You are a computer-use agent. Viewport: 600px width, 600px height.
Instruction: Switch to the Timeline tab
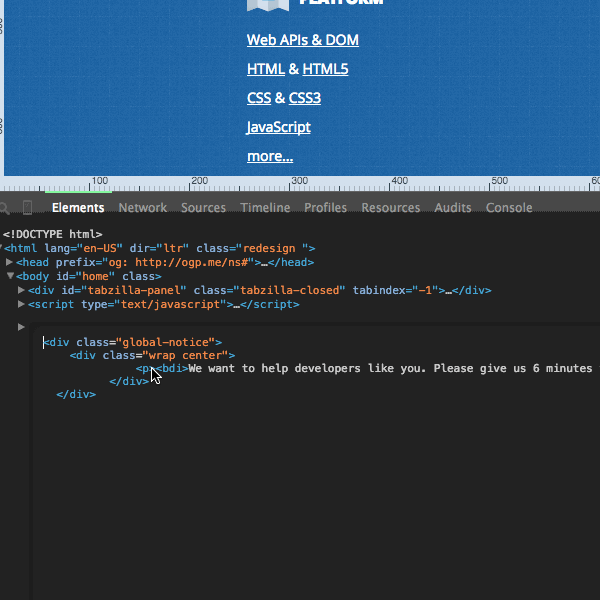coord(265,207)
